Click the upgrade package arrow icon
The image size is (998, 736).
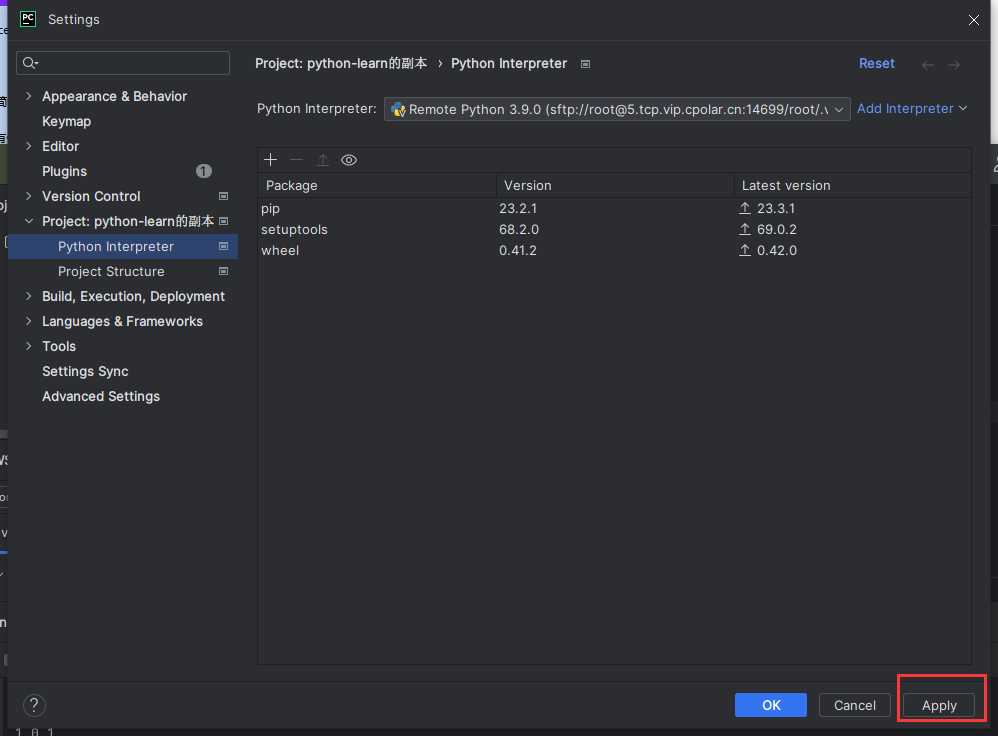click(x=323, y=160)
